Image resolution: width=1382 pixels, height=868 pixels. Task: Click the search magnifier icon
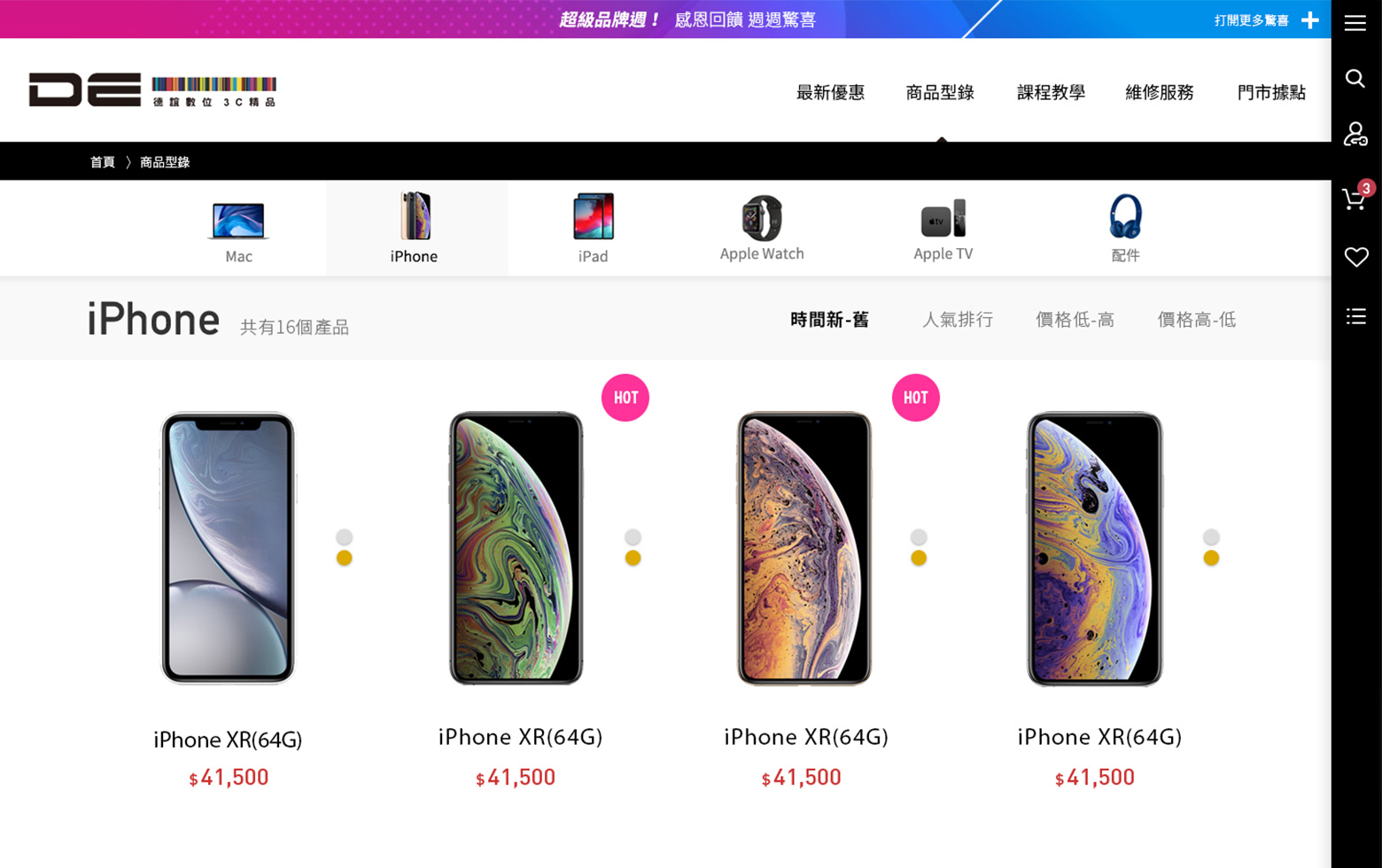click(x=1355, y=79)
